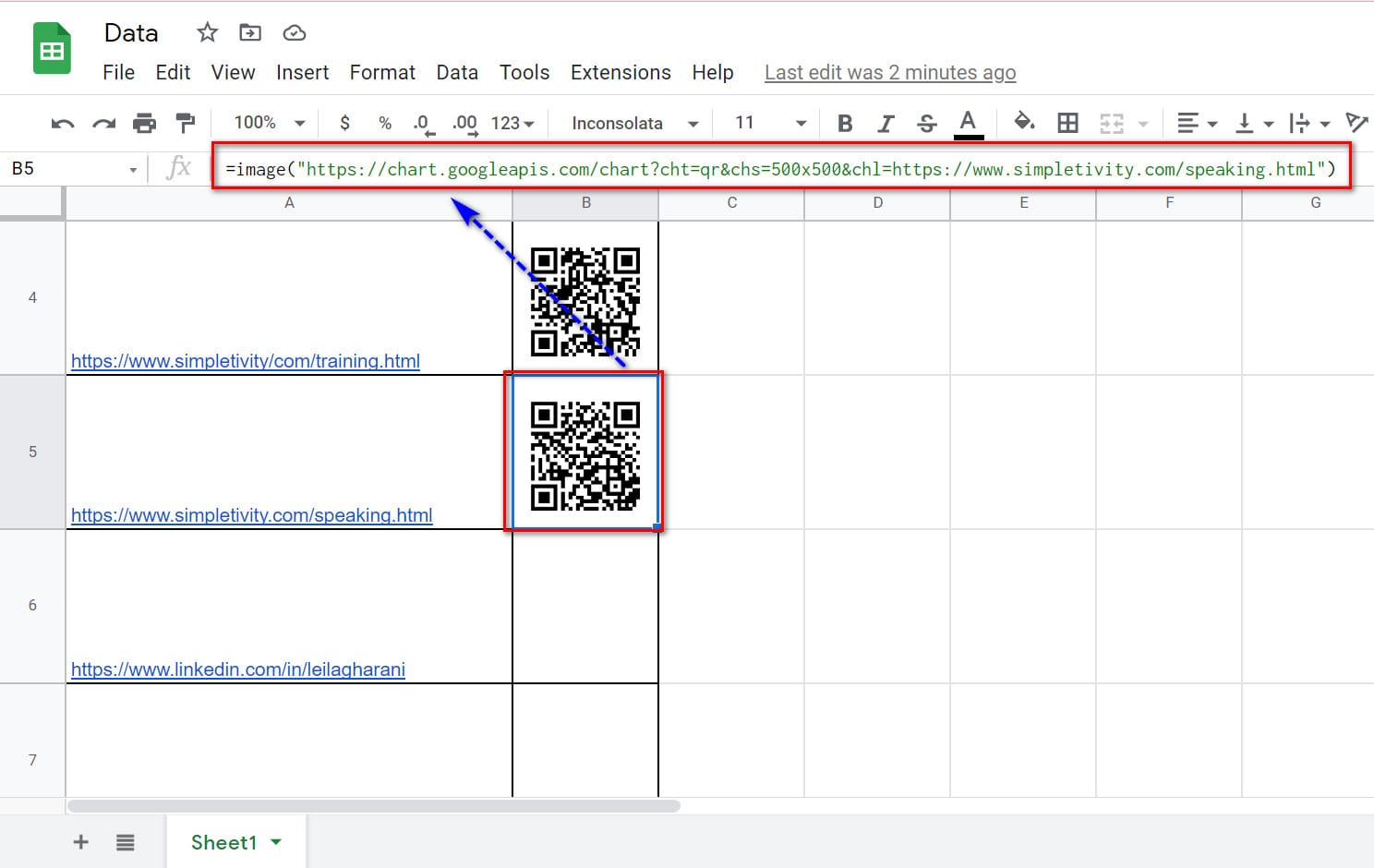The image size is (1374, 868).
Task: Open the Edit menu
Action: tap(173, 72)
